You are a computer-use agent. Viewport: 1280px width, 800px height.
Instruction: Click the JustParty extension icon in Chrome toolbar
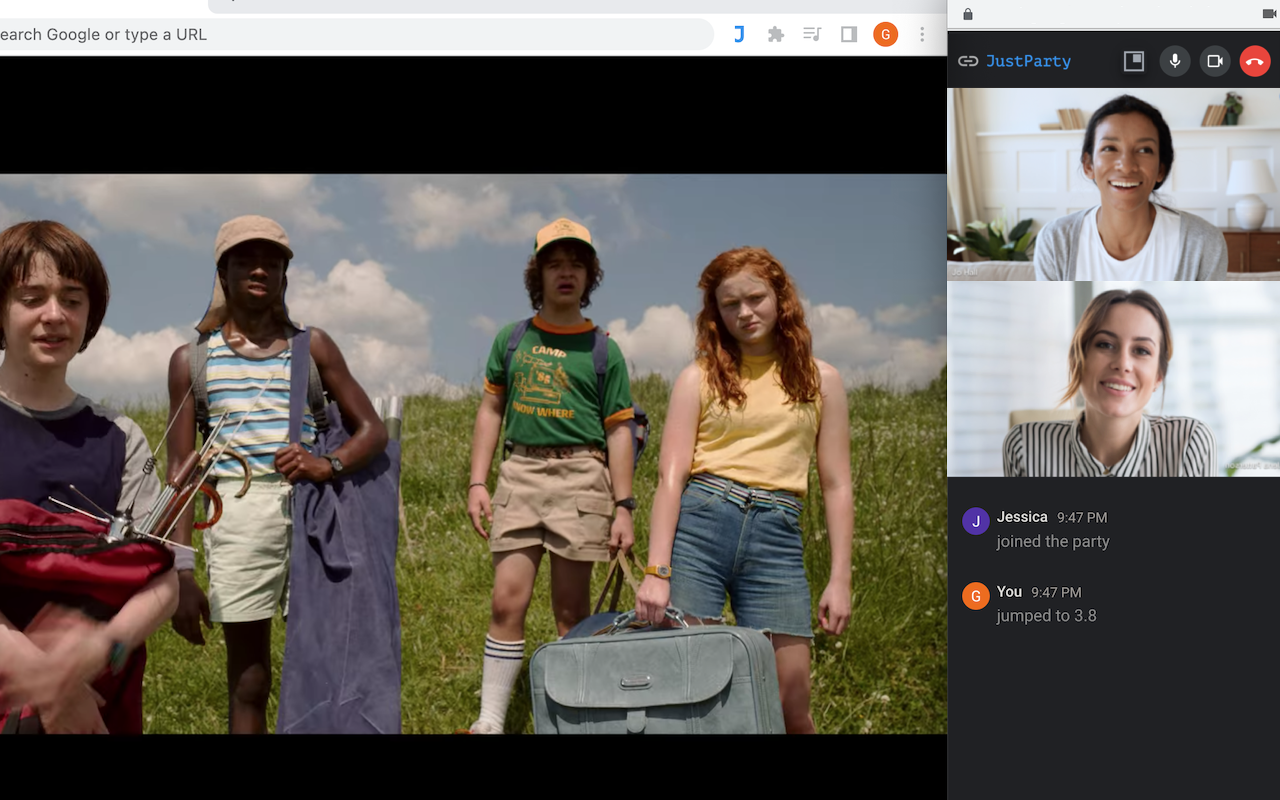click(739, 34)
